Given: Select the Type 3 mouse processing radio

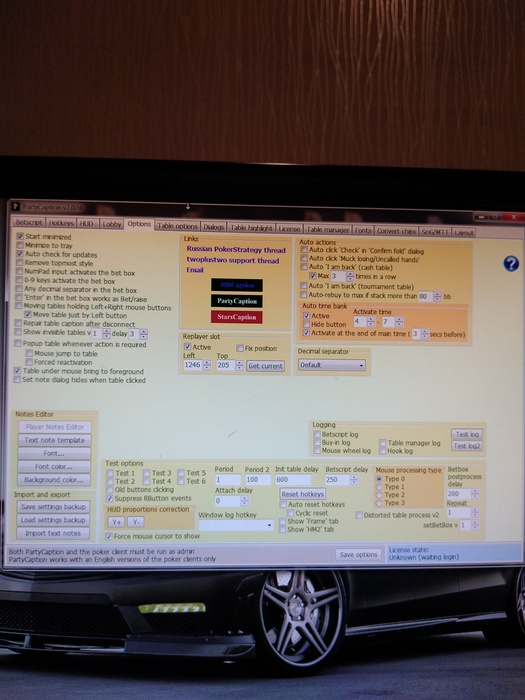Looking at the screenshot, I should (379, 503).
